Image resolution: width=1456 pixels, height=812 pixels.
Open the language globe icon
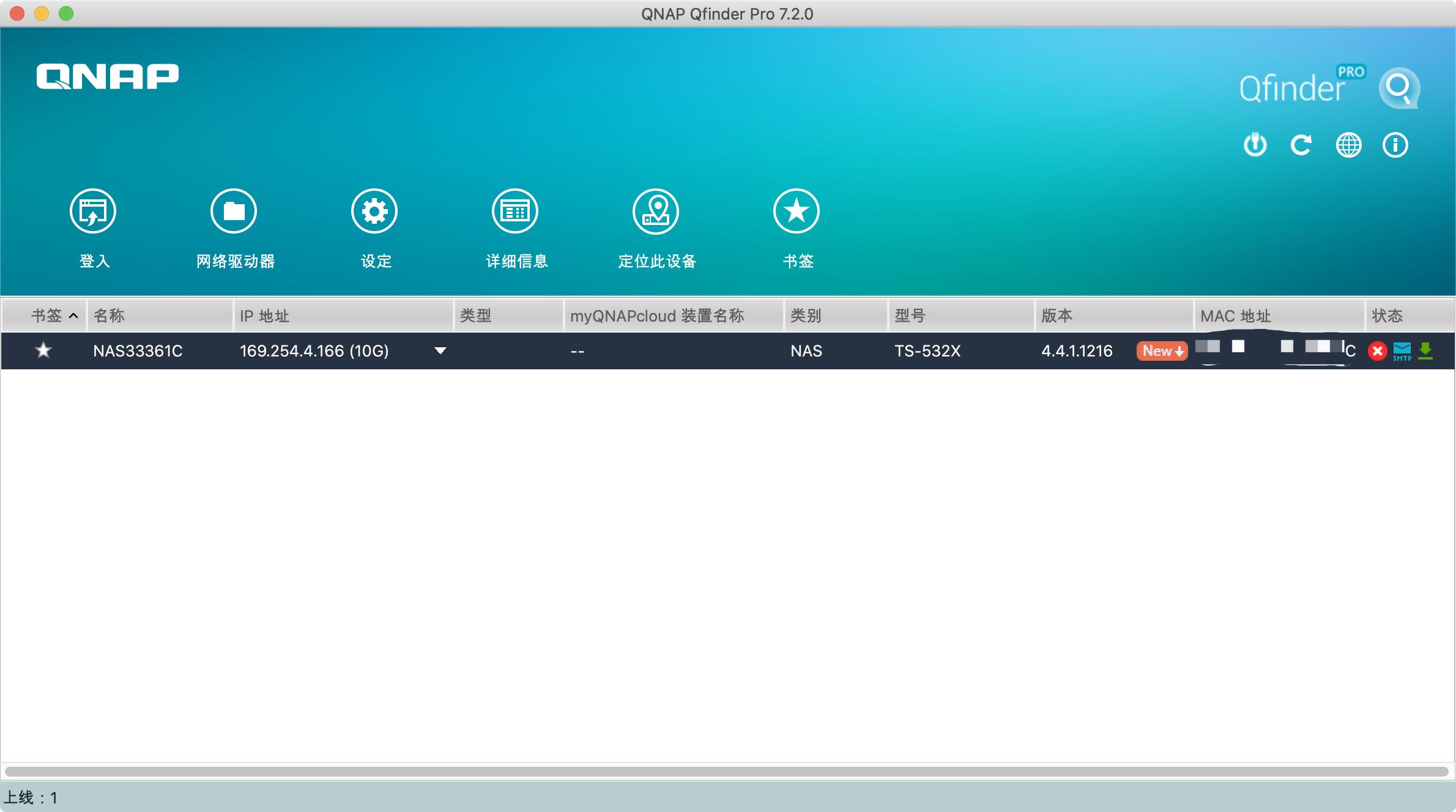click(1348, 145)
